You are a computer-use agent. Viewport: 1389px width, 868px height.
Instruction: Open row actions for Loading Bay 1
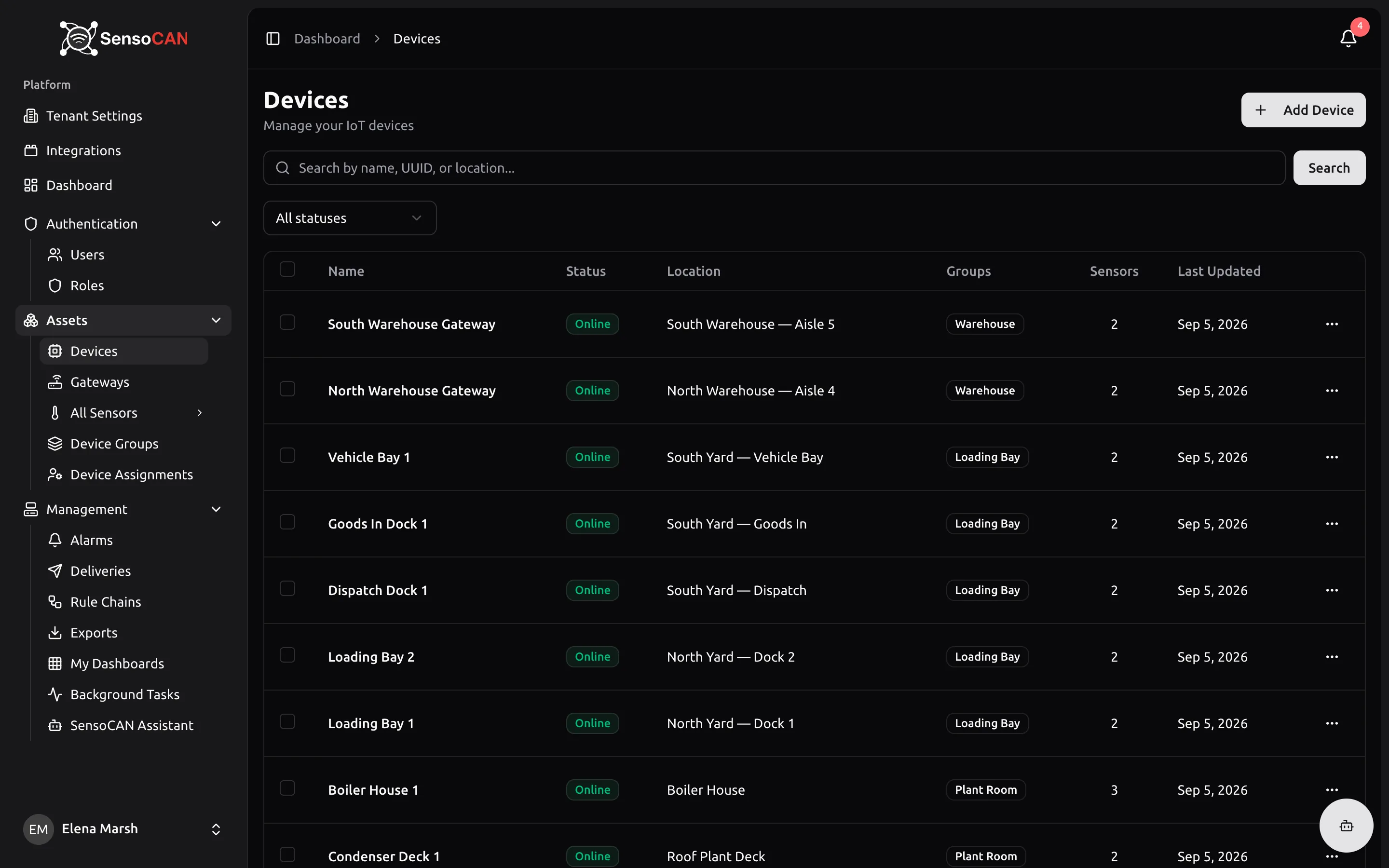[x=1332, y=724]
